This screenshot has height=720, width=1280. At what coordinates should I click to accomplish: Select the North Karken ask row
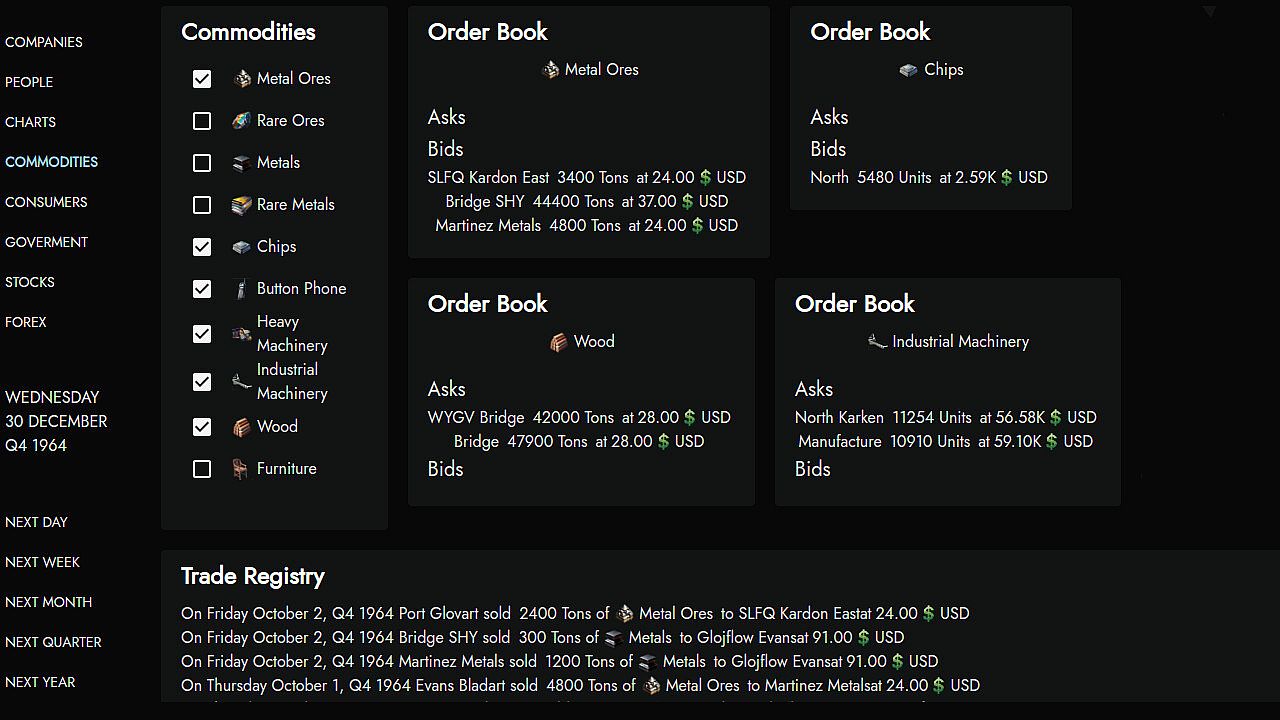(x=945, y=417)
